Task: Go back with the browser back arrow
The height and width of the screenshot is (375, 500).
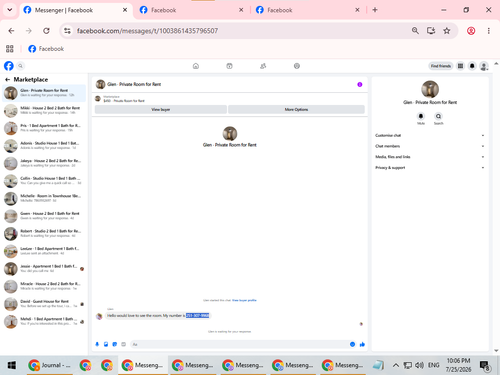Action: (11, 31)
